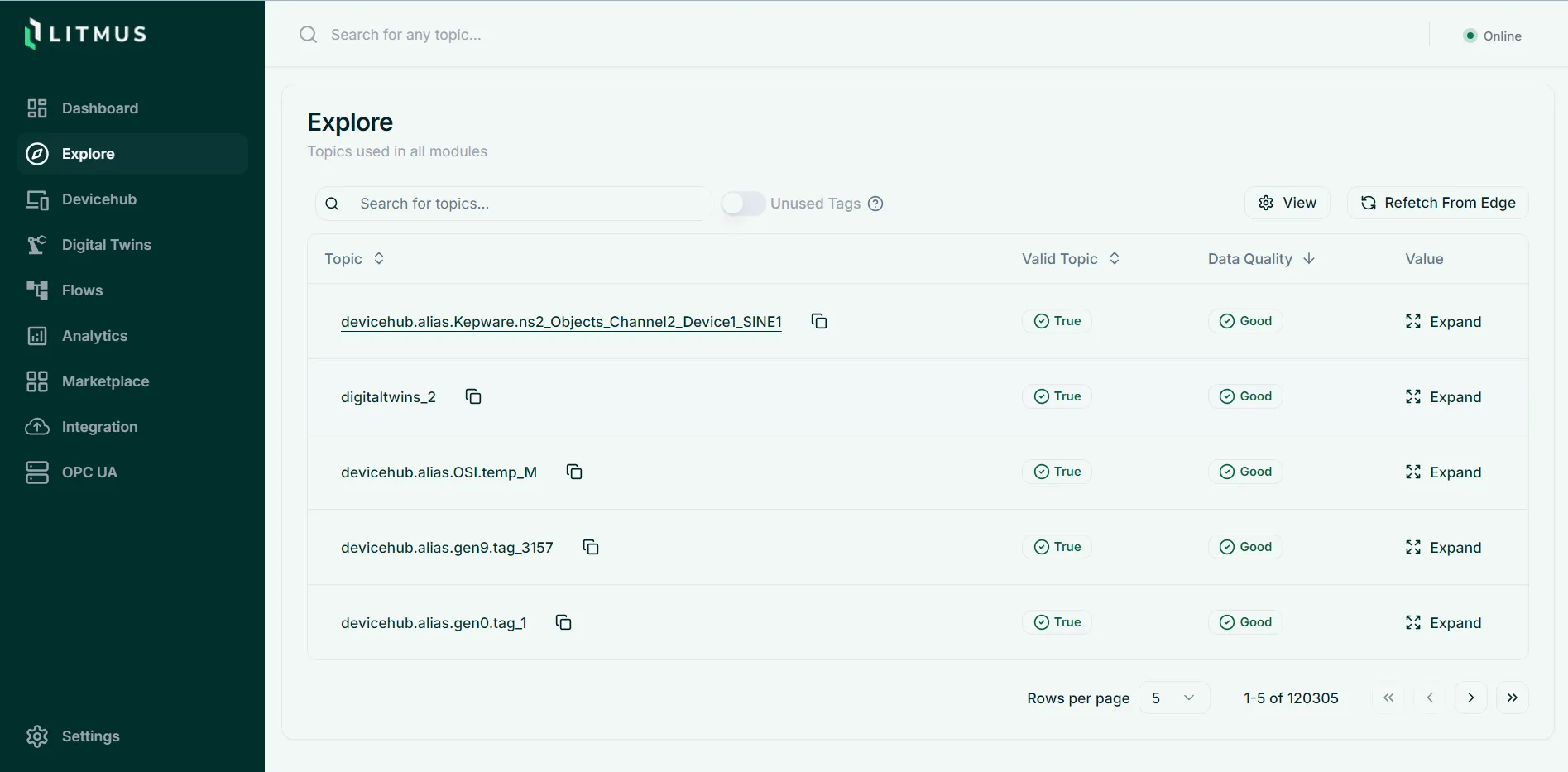Screen dimensions: 1568x772
Task: Copy the gen9.tag_3157 topic name
Action: pos(591,547)
